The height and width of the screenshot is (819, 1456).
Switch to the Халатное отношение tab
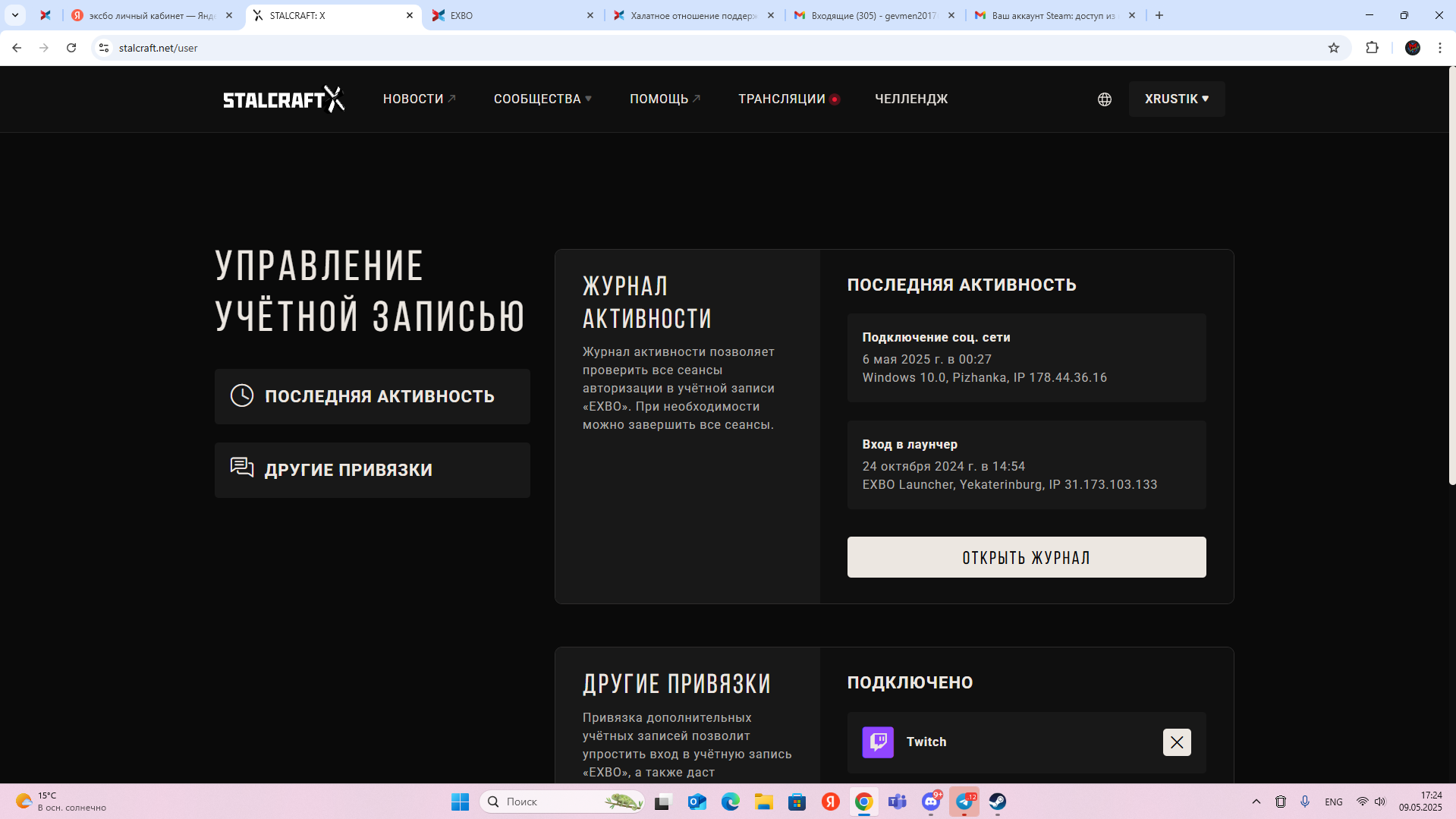[x=693, y=15]
